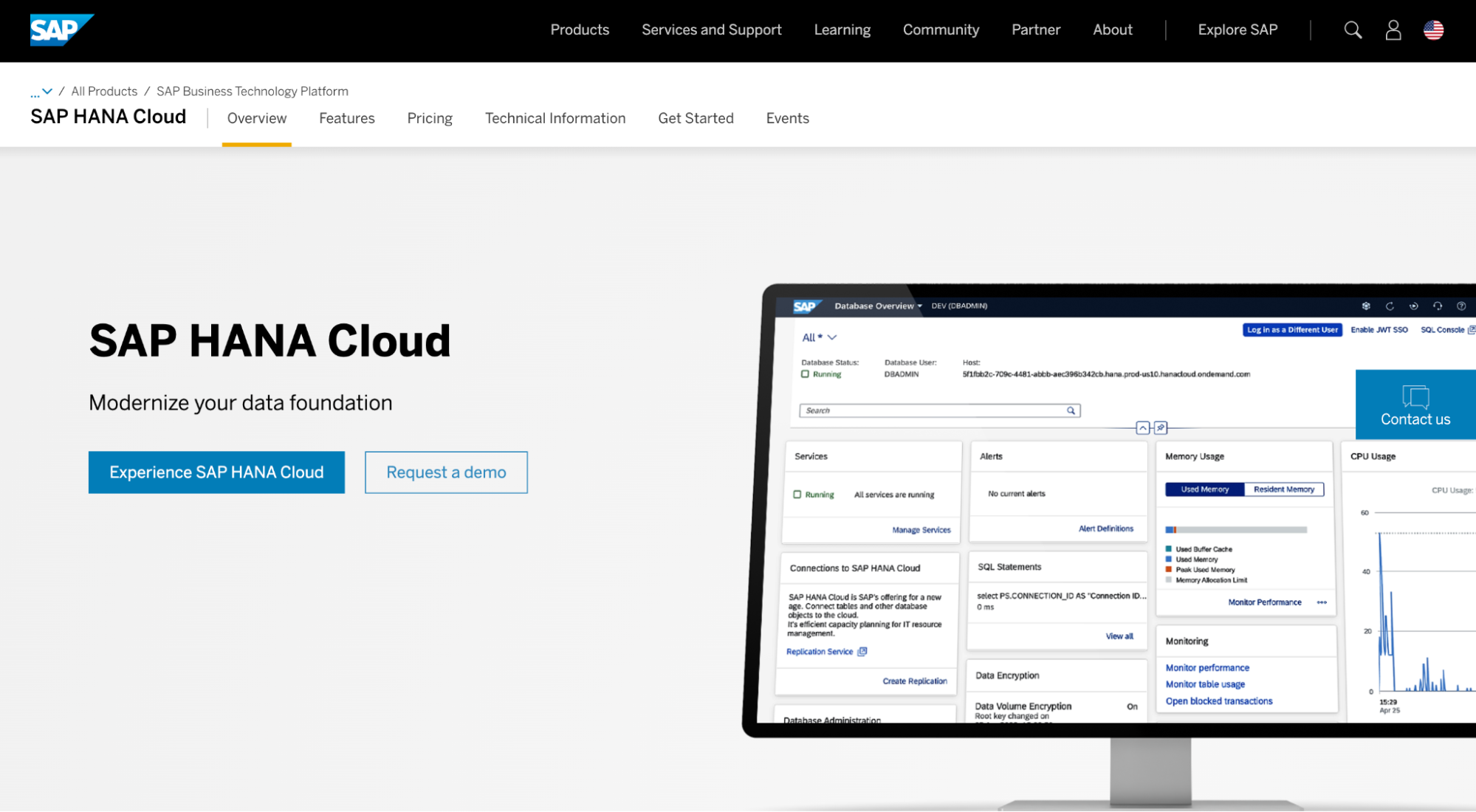Click the SAP HANA Cloud page title

tap(270, 340)
